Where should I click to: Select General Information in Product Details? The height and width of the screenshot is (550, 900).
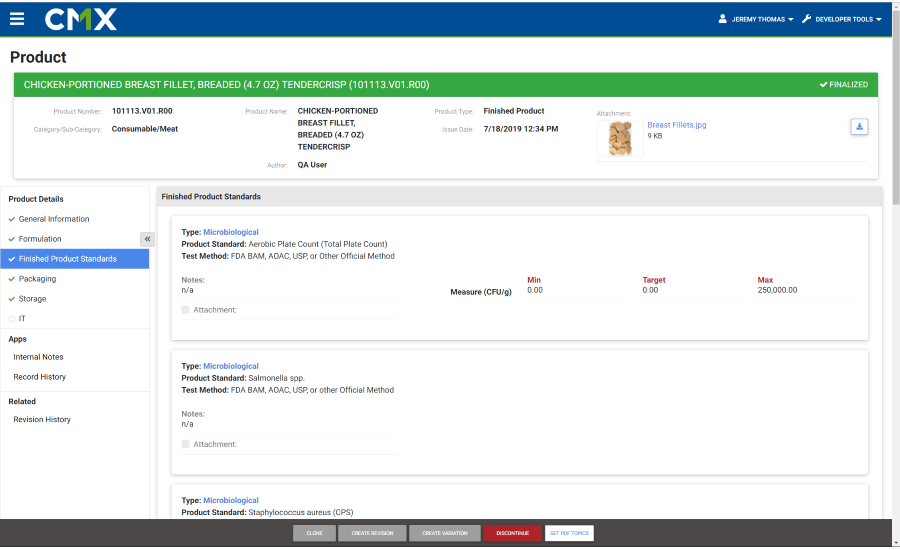pyautogui.click(x=54, y=219)
